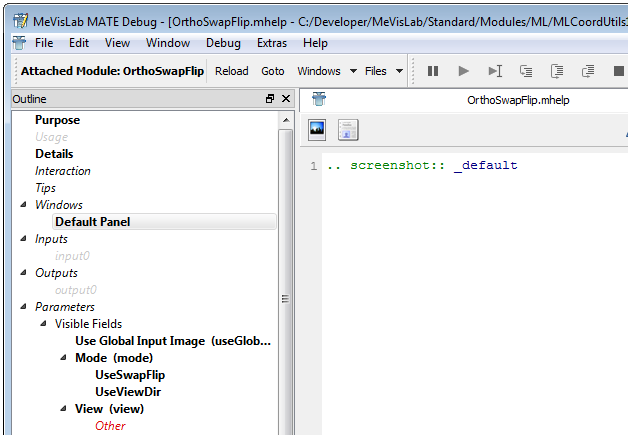Click the Step Out debug icon

tap(588, 71)
